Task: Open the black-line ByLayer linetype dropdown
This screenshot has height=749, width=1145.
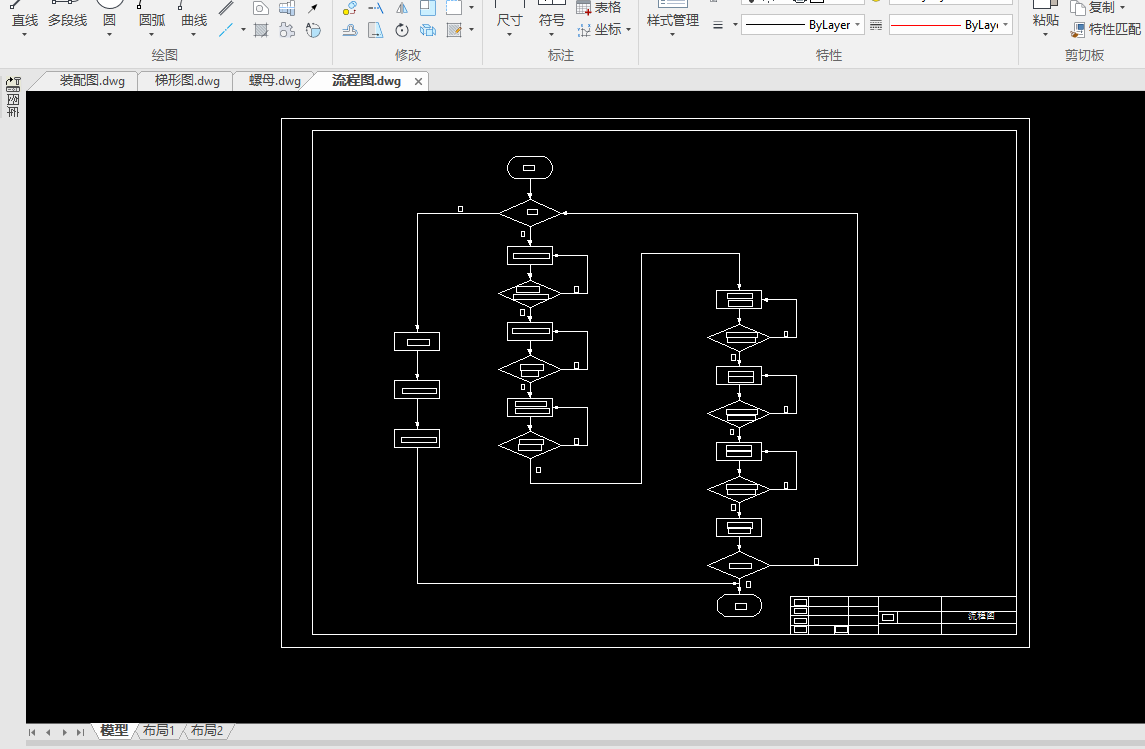Action: [x=857, y=25]
